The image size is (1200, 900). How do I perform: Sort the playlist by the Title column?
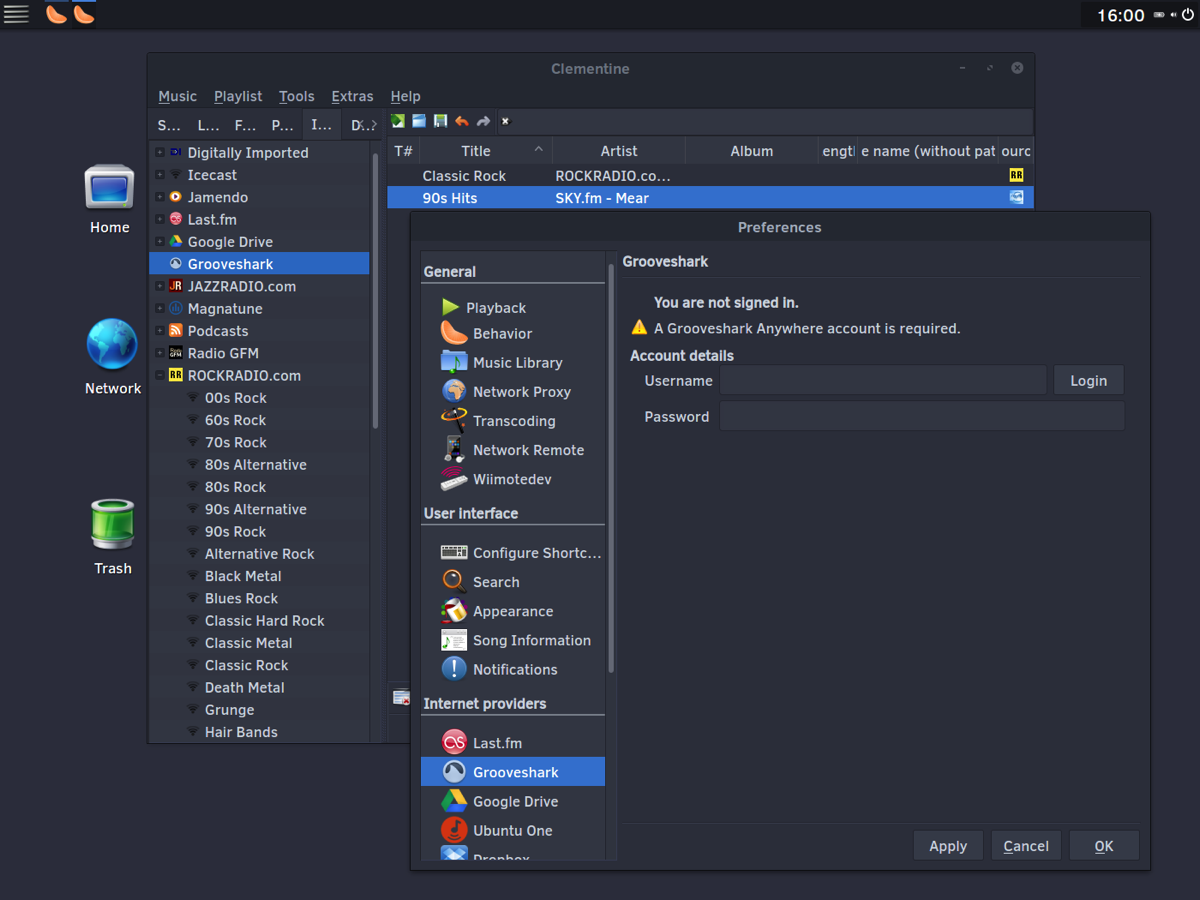pyautogui.click(x=485, y=151)
